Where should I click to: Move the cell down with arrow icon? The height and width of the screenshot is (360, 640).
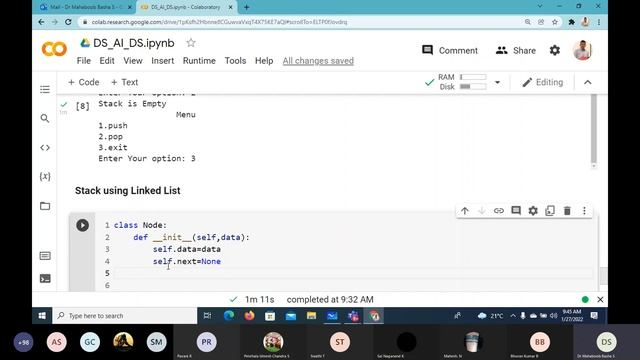tap(482, 211)
